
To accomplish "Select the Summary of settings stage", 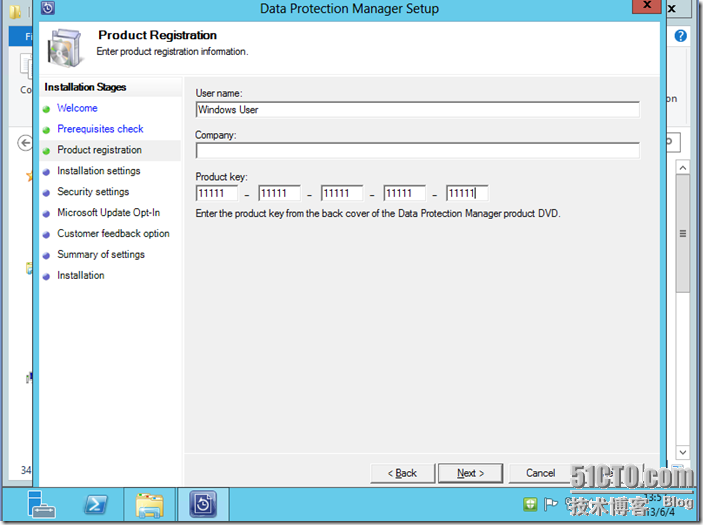I will 101,255.
